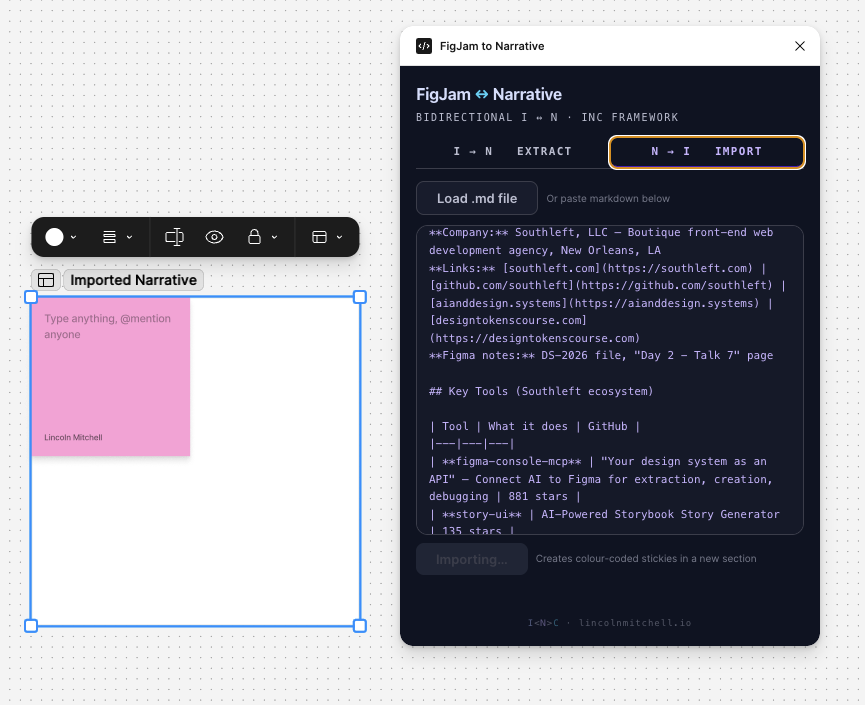This screenshot has height=705, width=865.
Task: Click the top-right section resize handle
Action: click(x=360, y=297)
